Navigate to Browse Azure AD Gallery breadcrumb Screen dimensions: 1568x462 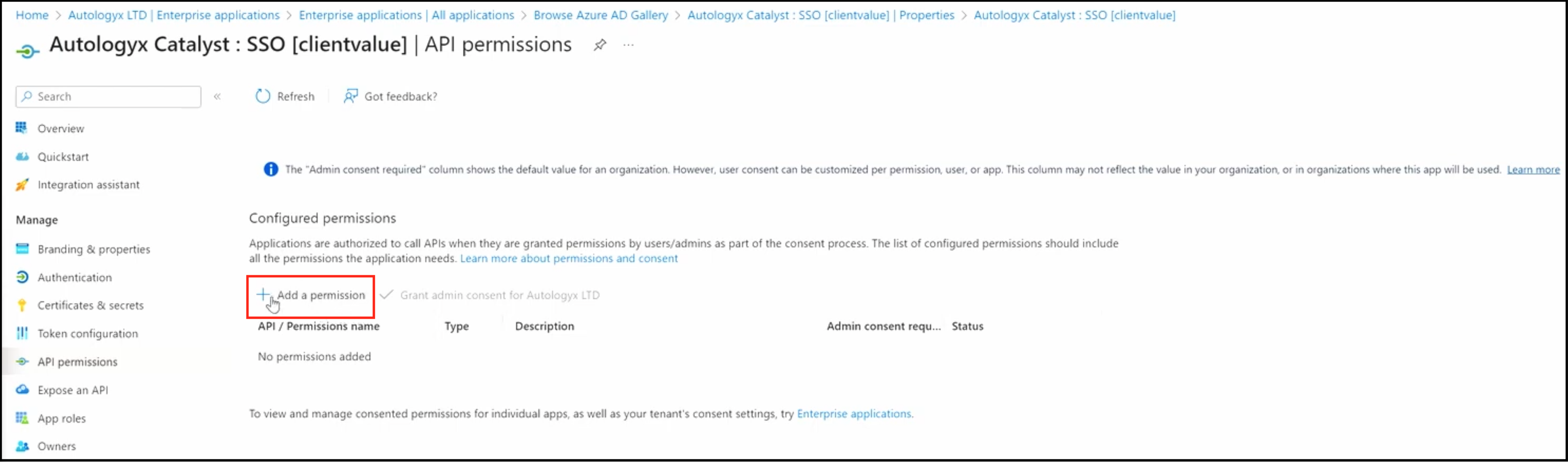pyautogui.click(x=601, y=15)
